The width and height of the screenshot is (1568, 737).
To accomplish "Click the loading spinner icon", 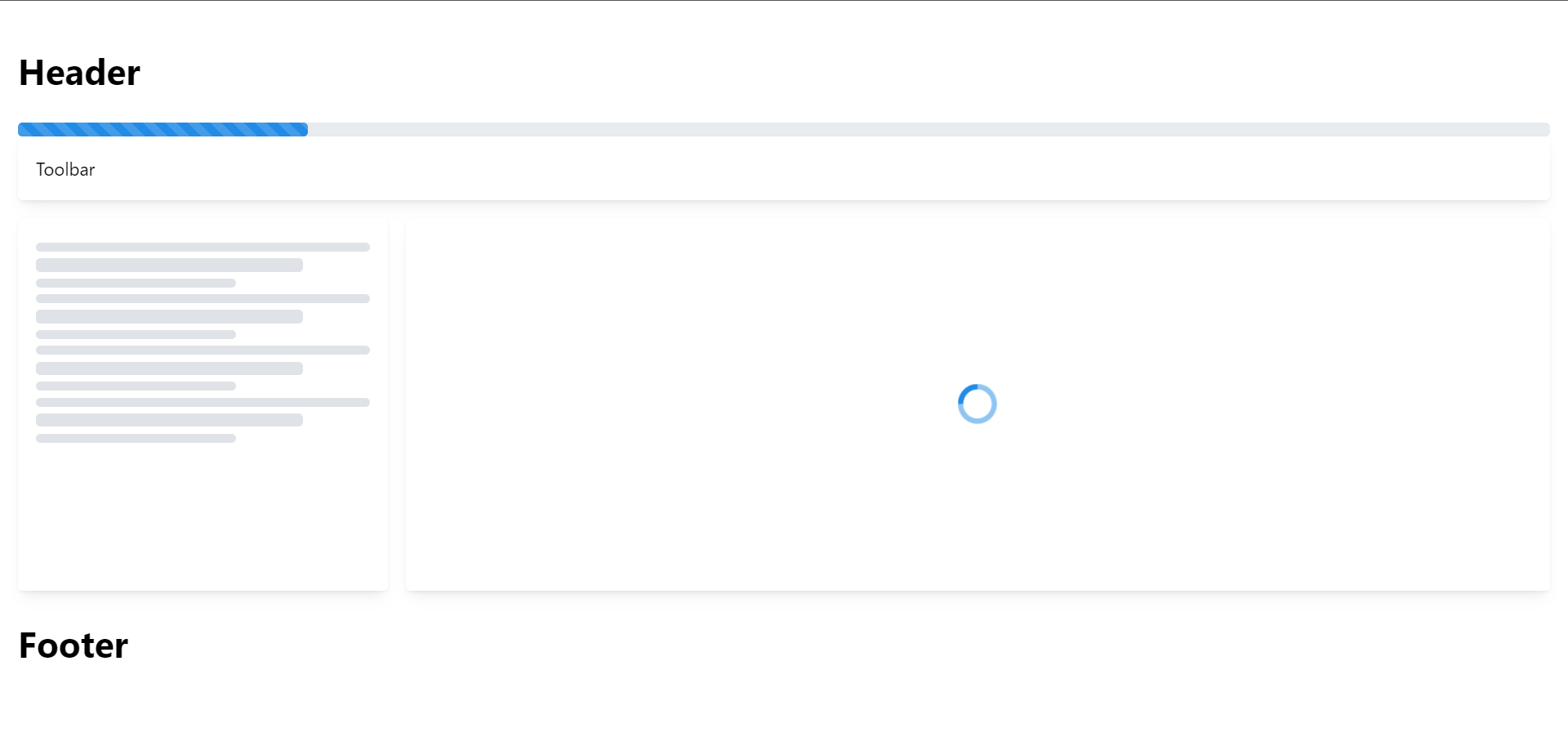I will pyautogui.click(x=977, y=404).
